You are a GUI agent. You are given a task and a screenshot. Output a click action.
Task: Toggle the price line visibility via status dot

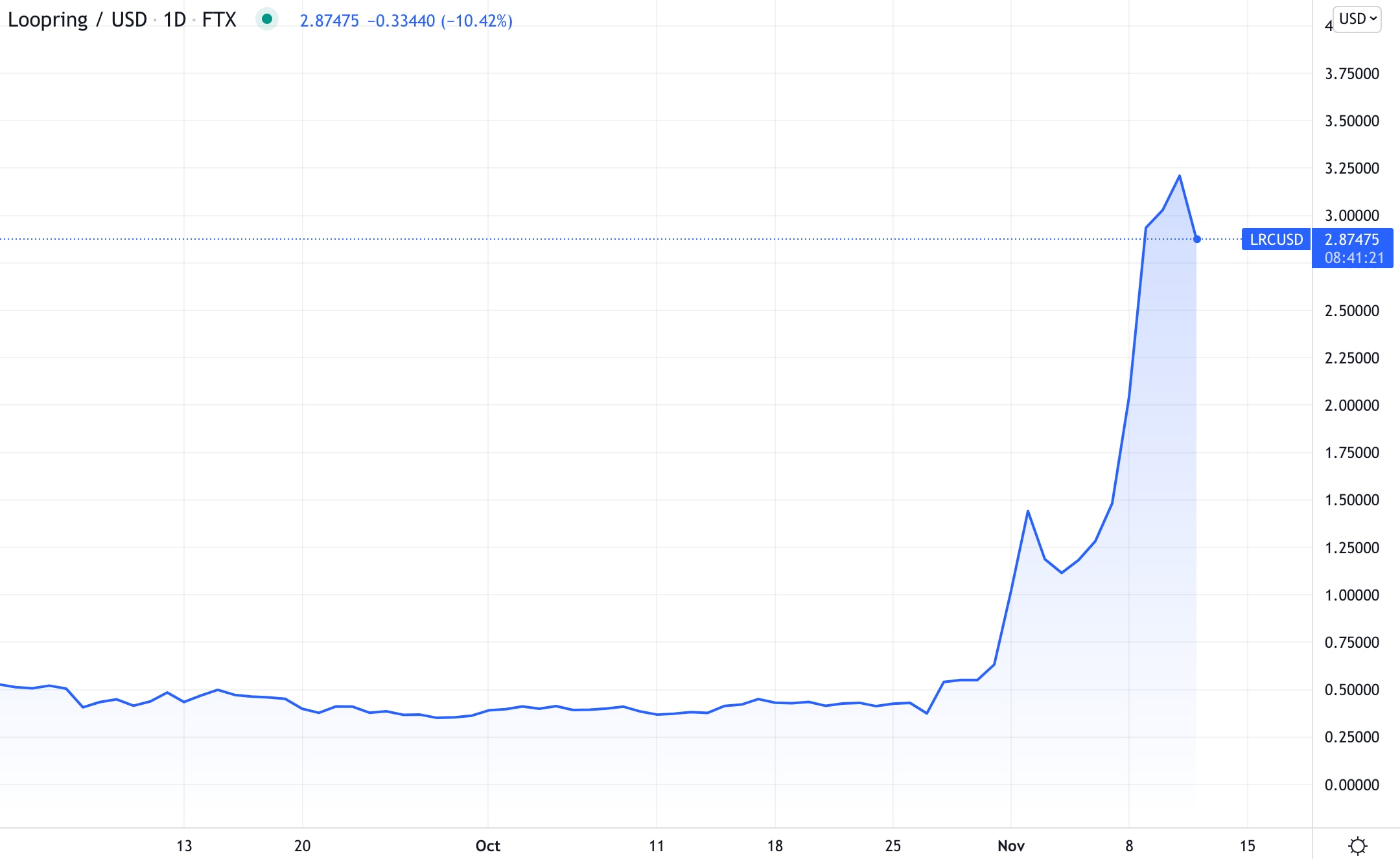tap(266, 19)
